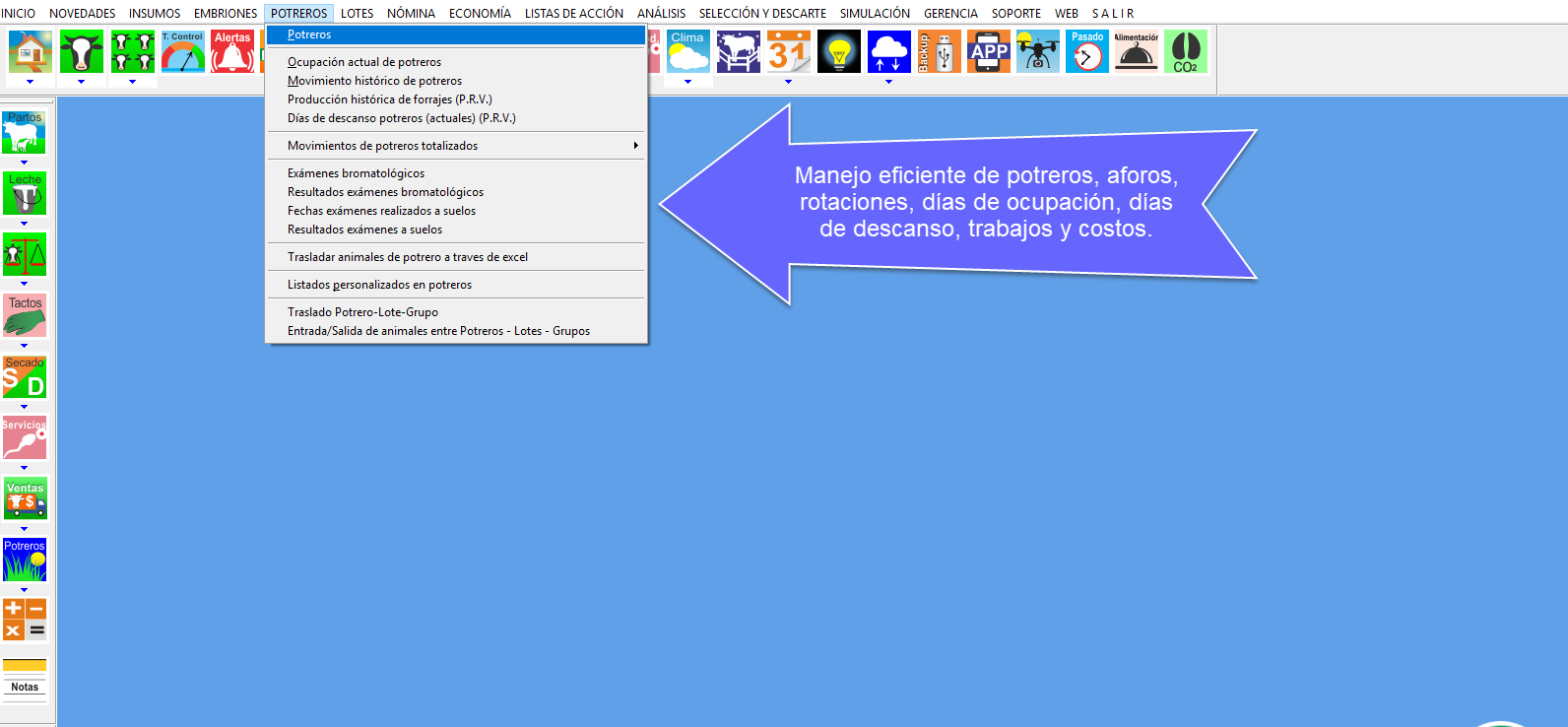Open the Ventas truck sidebar icon
Screen dimensions: 1568x727
point(25,499)
